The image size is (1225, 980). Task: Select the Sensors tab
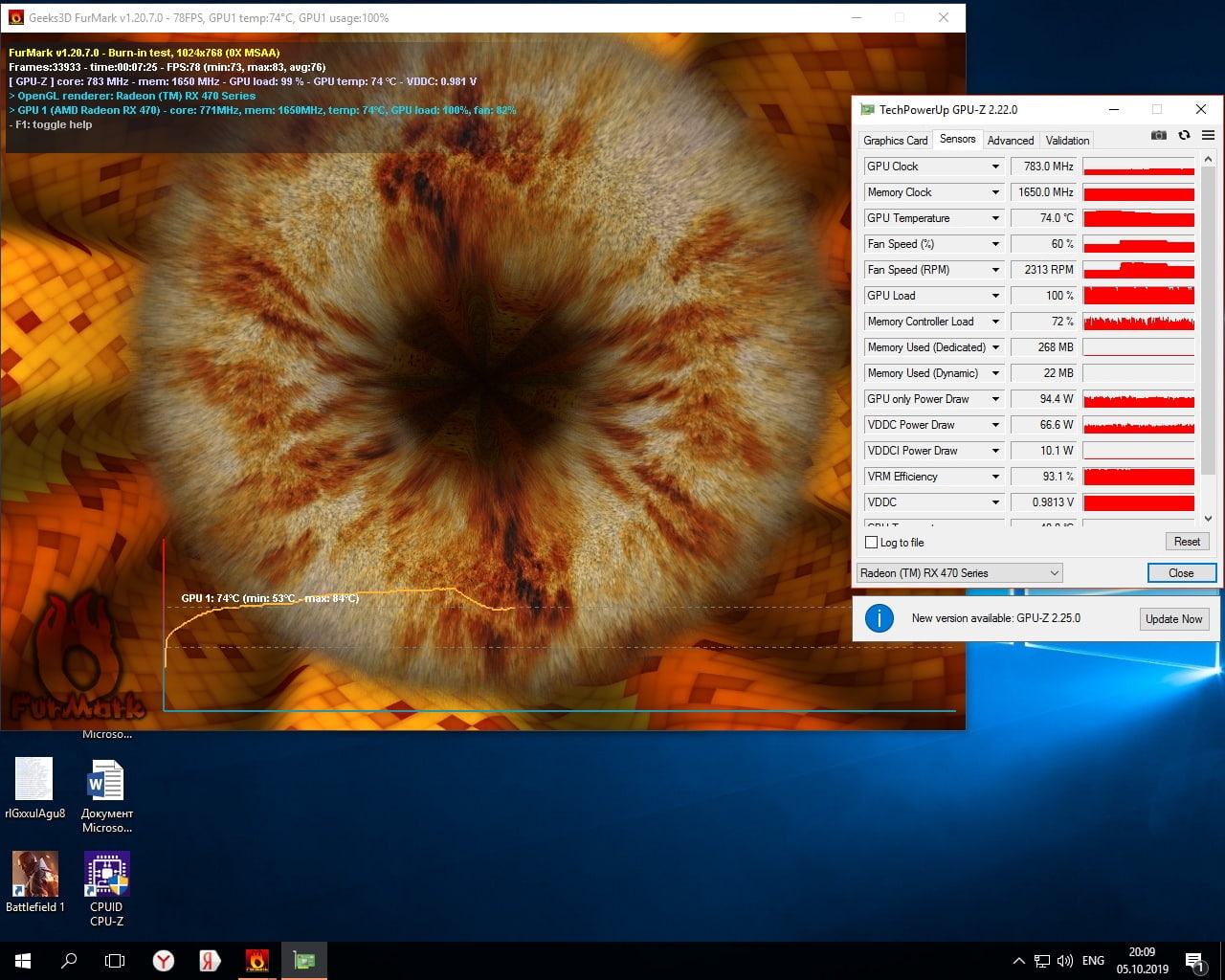tap(958, 139)
